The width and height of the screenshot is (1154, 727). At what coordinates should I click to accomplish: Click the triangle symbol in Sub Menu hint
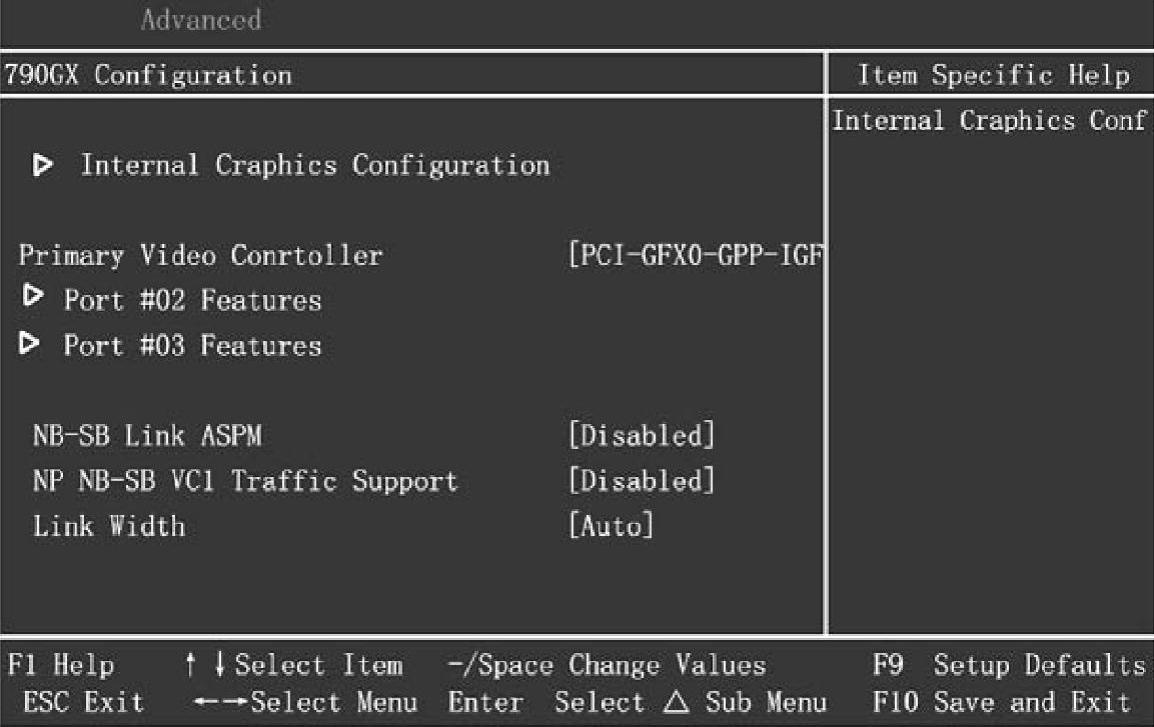(676, 703)
